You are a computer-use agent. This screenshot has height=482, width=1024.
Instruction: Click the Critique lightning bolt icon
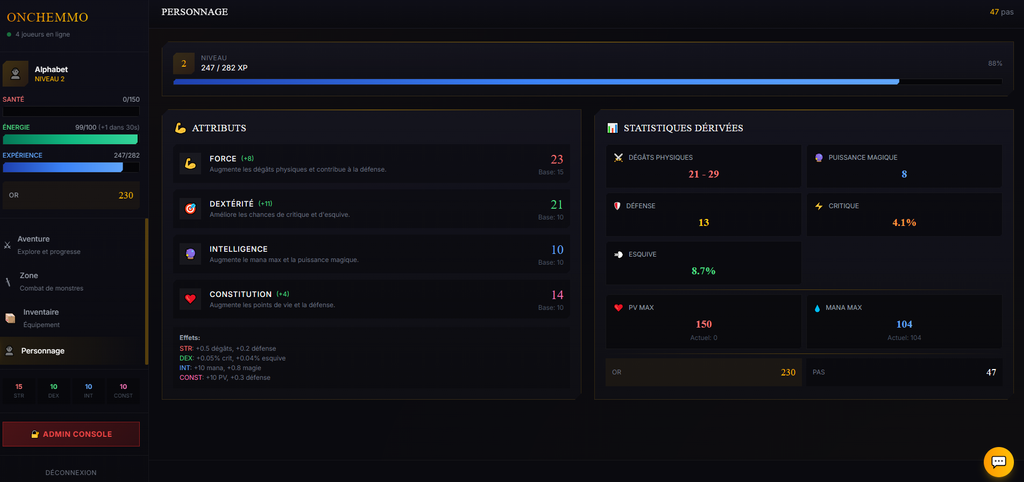point(818,206)
